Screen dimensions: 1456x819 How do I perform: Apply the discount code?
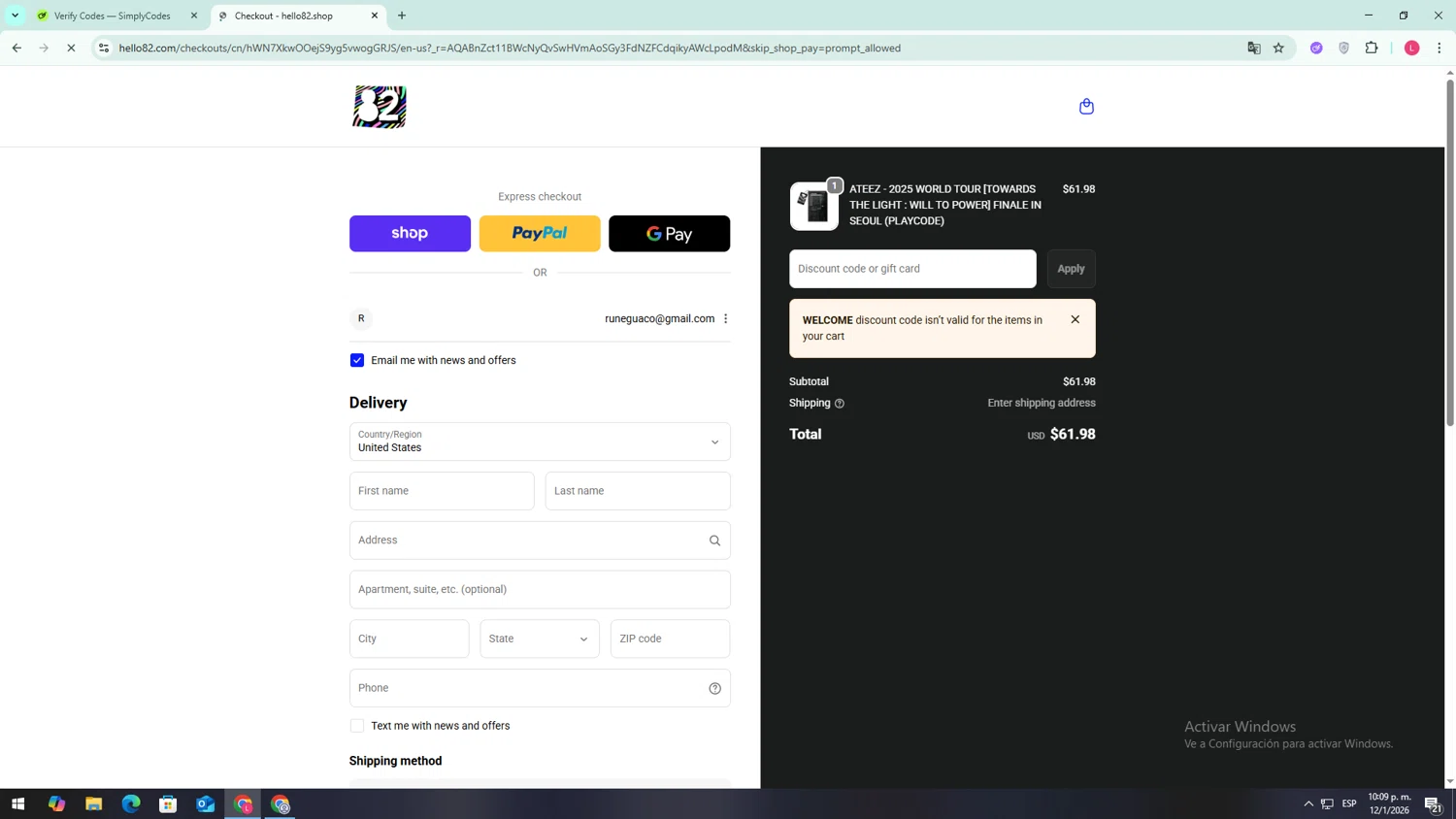1071,269
